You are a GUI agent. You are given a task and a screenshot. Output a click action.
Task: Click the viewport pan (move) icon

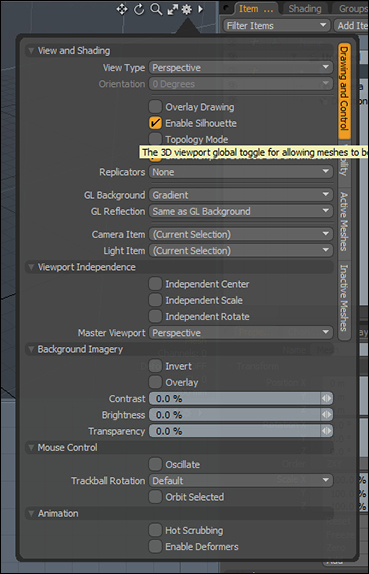click(x=122, y=10)
